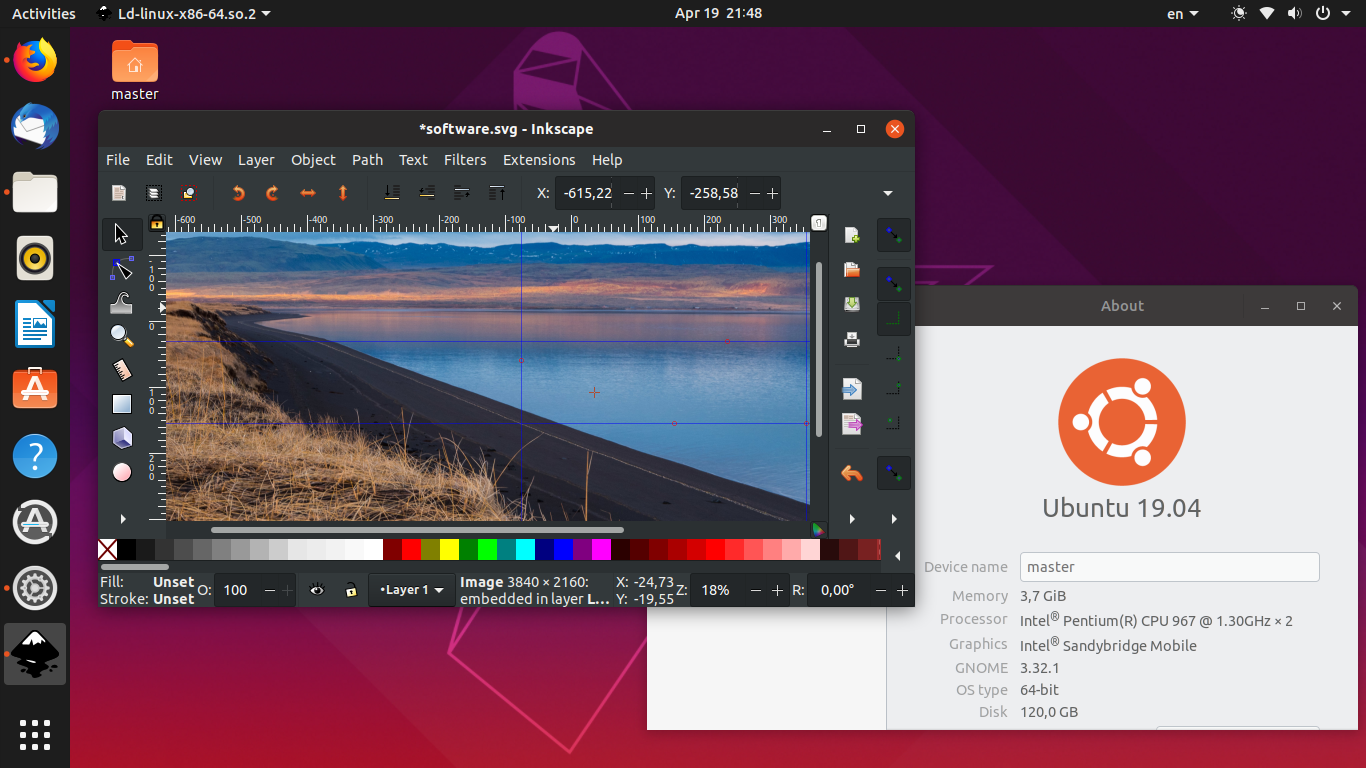The width and height of the screenshot is (1366, 768).
Task: Undo last action with orange arrow
Action: [x=852, y=474]
